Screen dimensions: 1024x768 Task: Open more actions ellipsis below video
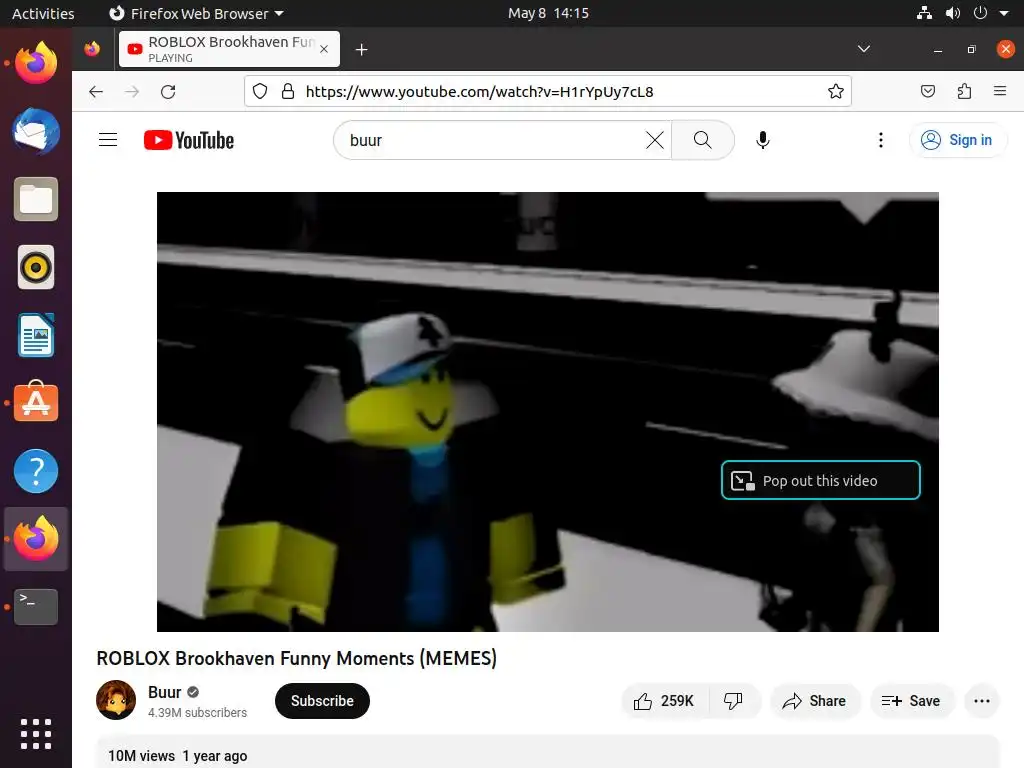[x=982, y=701]
